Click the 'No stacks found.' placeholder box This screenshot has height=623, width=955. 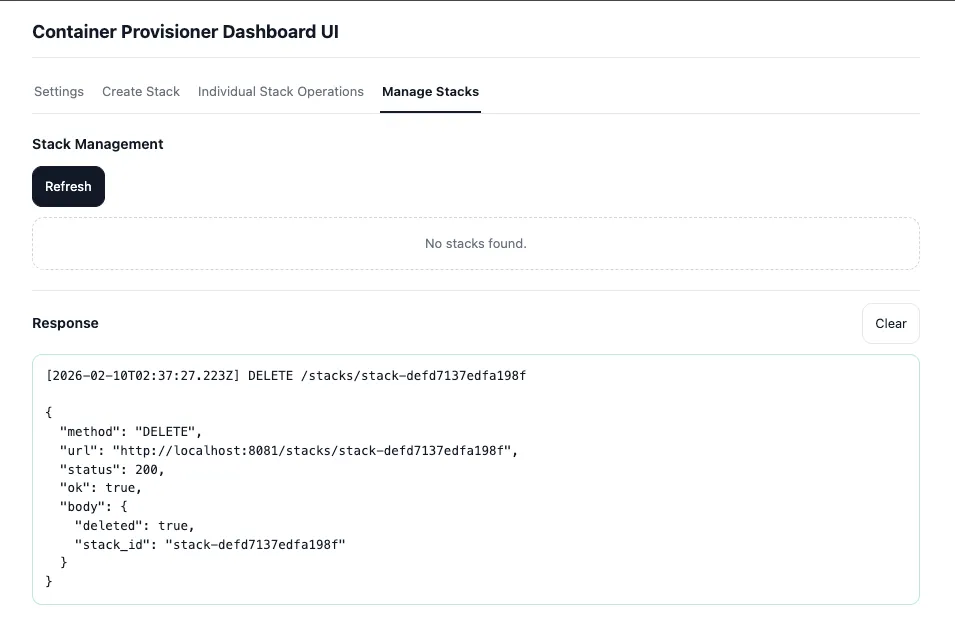coord(476,243)
